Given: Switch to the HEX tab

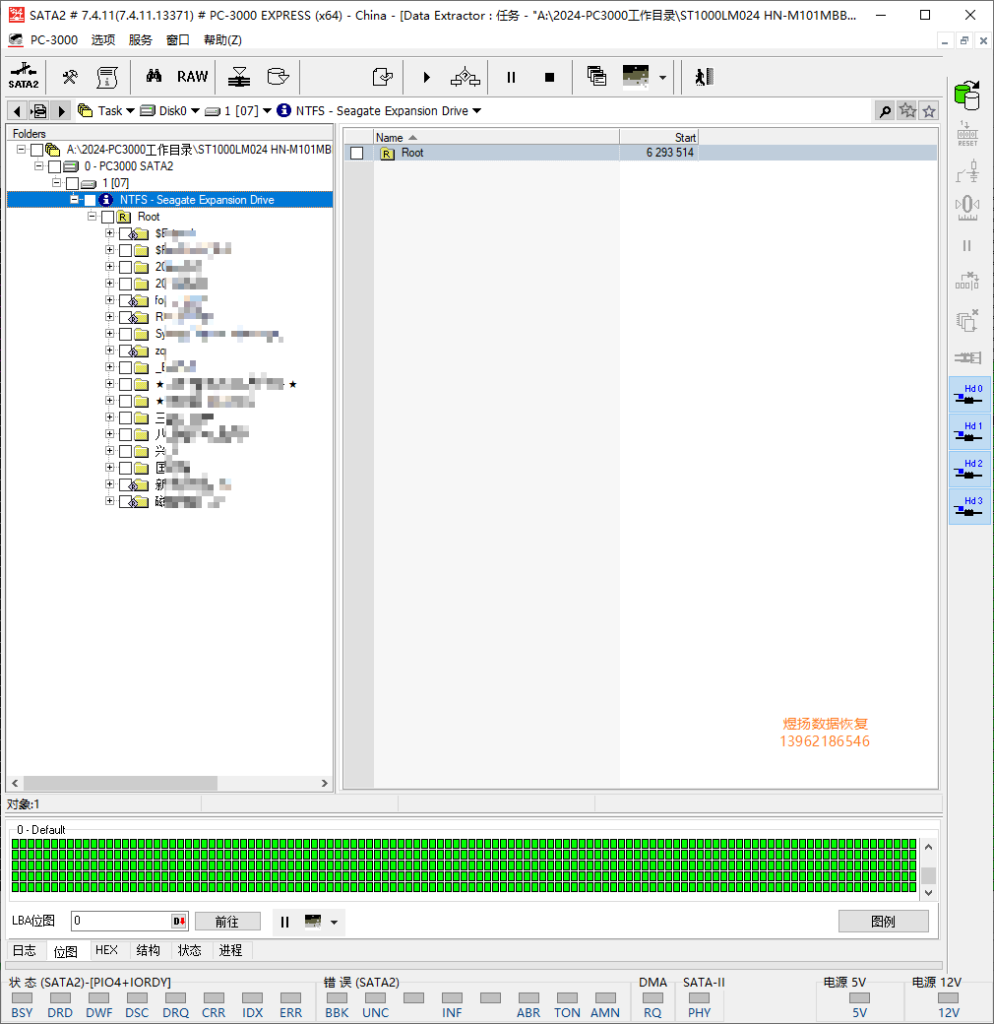Looking at the screenshot, I should [106, 950].
